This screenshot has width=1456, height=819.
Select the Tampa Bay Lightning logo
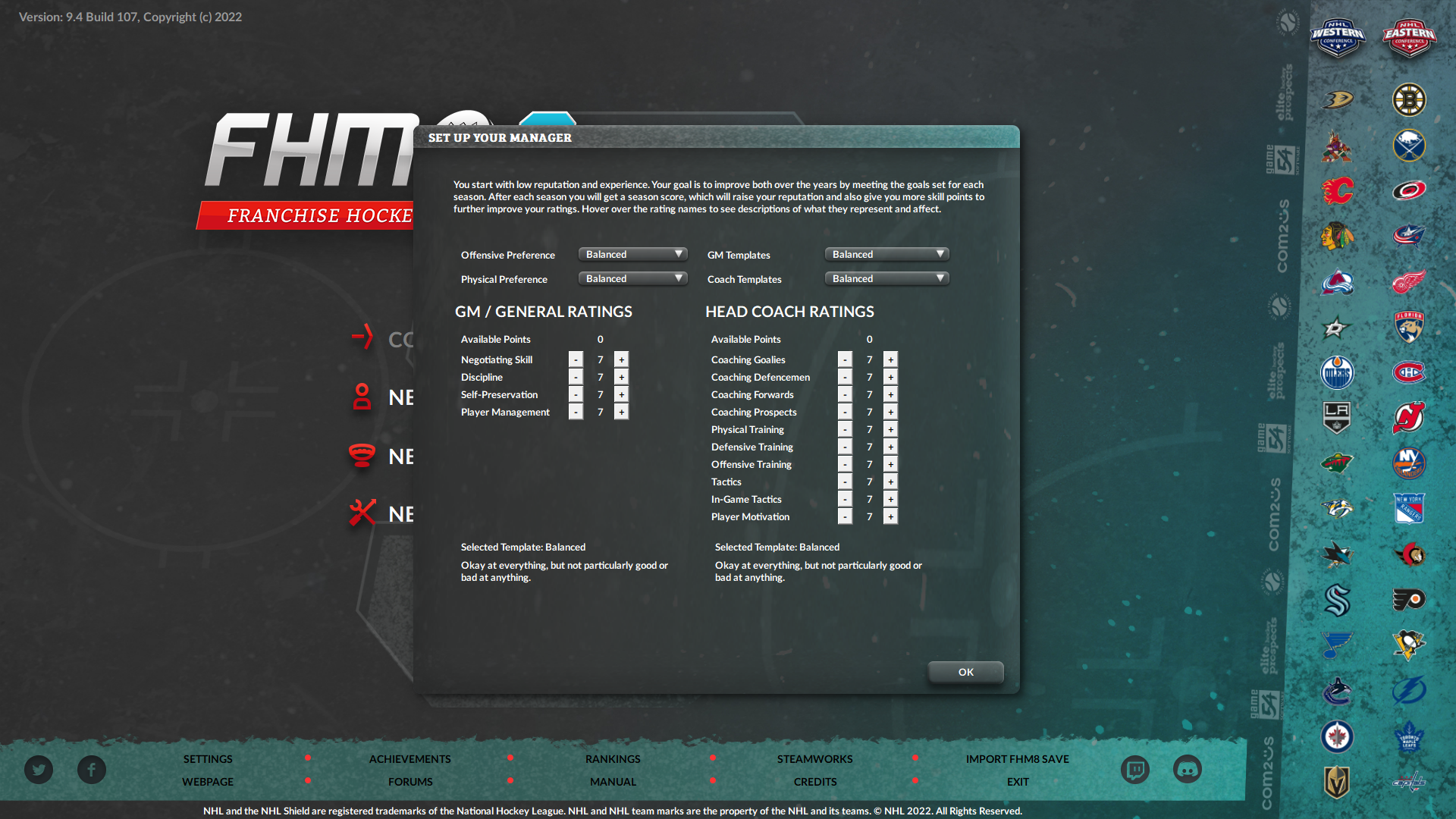(x=1409, y=691)
